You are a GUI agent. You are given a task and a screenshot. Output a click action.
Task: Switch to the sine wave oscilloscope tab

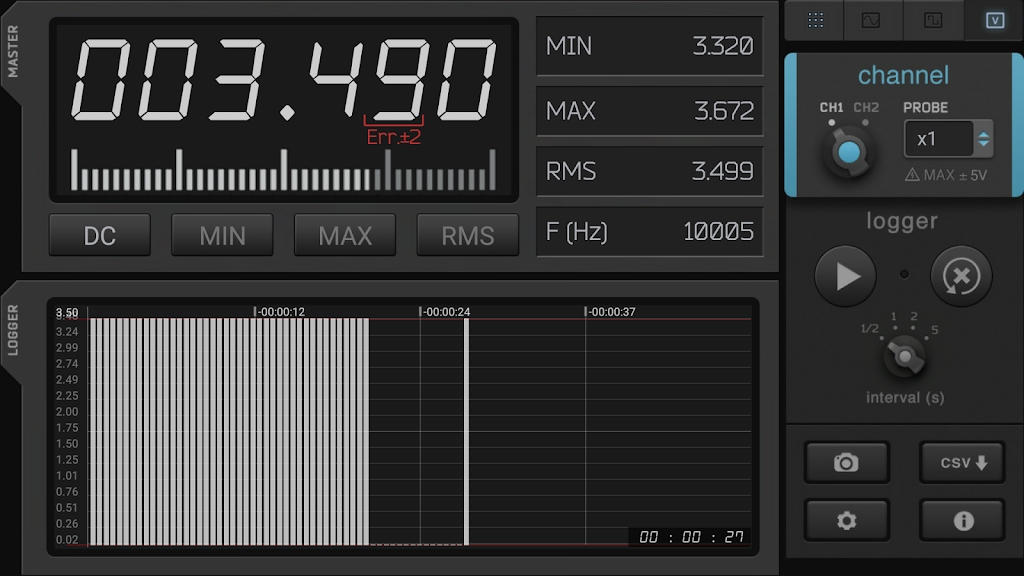[873, 20]
